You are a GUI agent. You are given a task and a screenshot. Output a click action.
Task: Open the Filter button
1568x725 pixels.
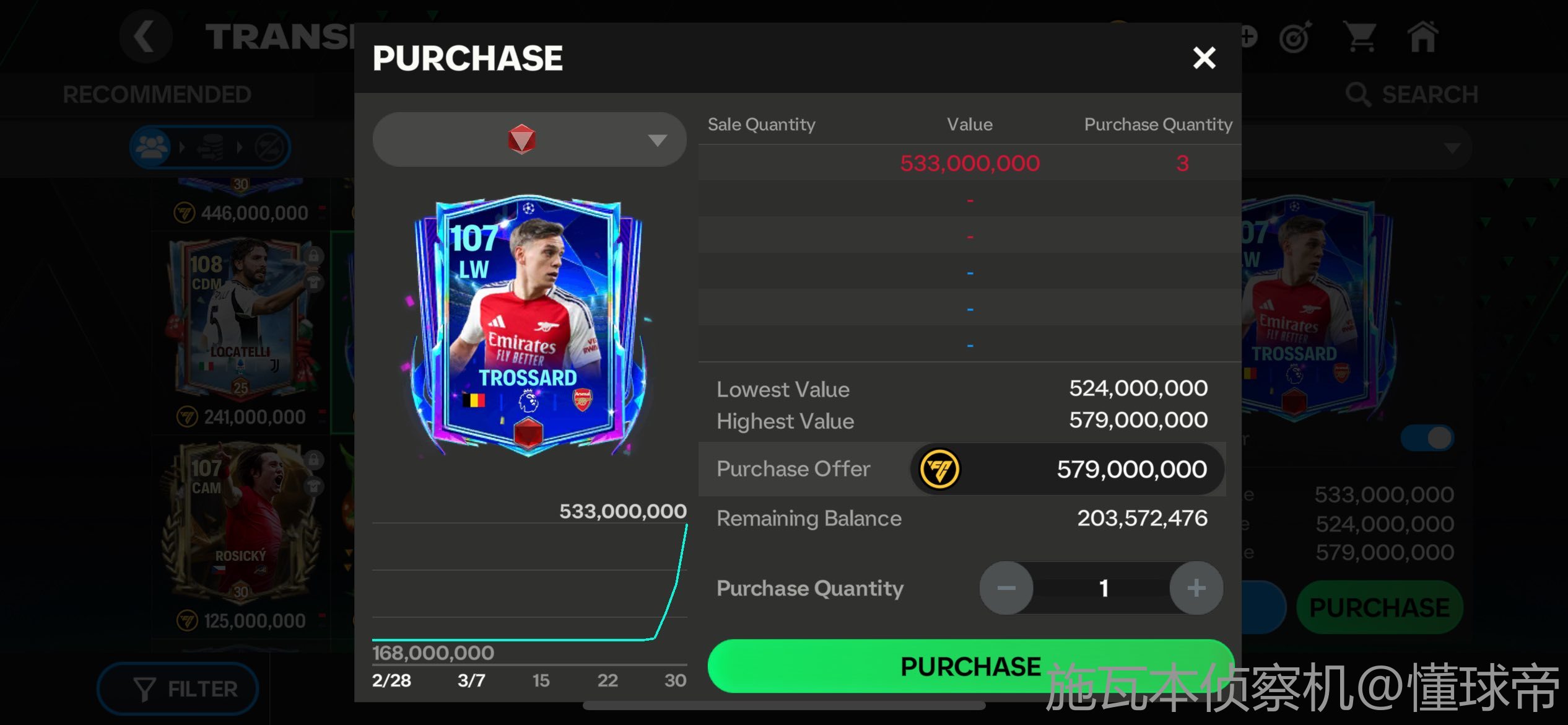[178, 688]
